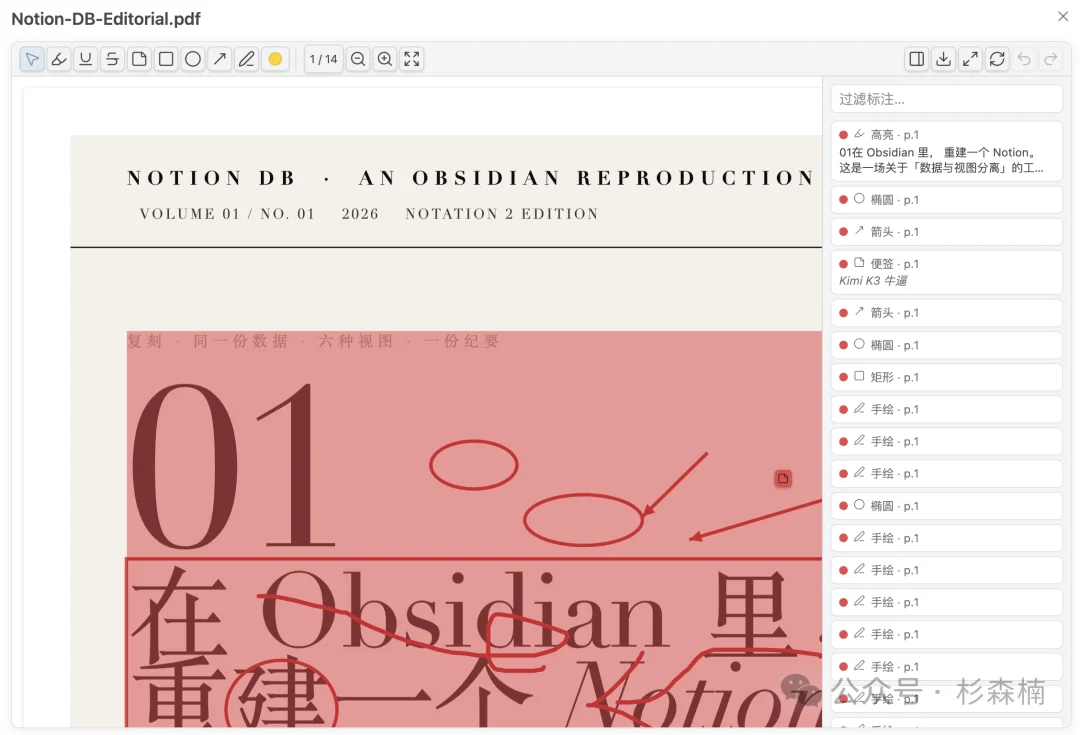Select 椭圆 entry directly below the 高亮 entry
The height and width of the screenshot is (735, 1080).
[946, 200]
